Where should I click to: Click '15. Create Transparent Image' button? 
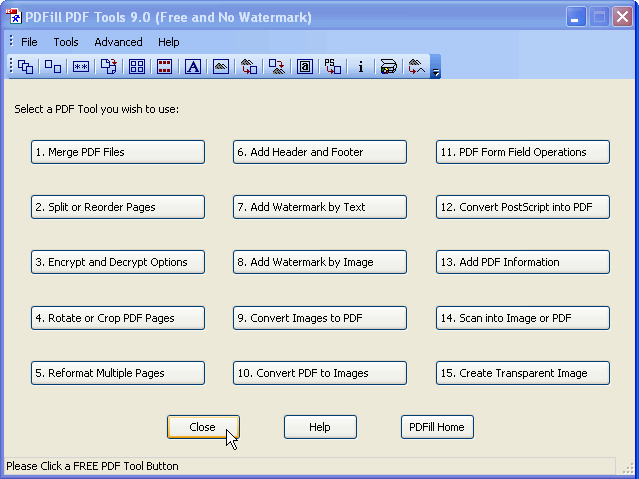click(x=523, y=373)
